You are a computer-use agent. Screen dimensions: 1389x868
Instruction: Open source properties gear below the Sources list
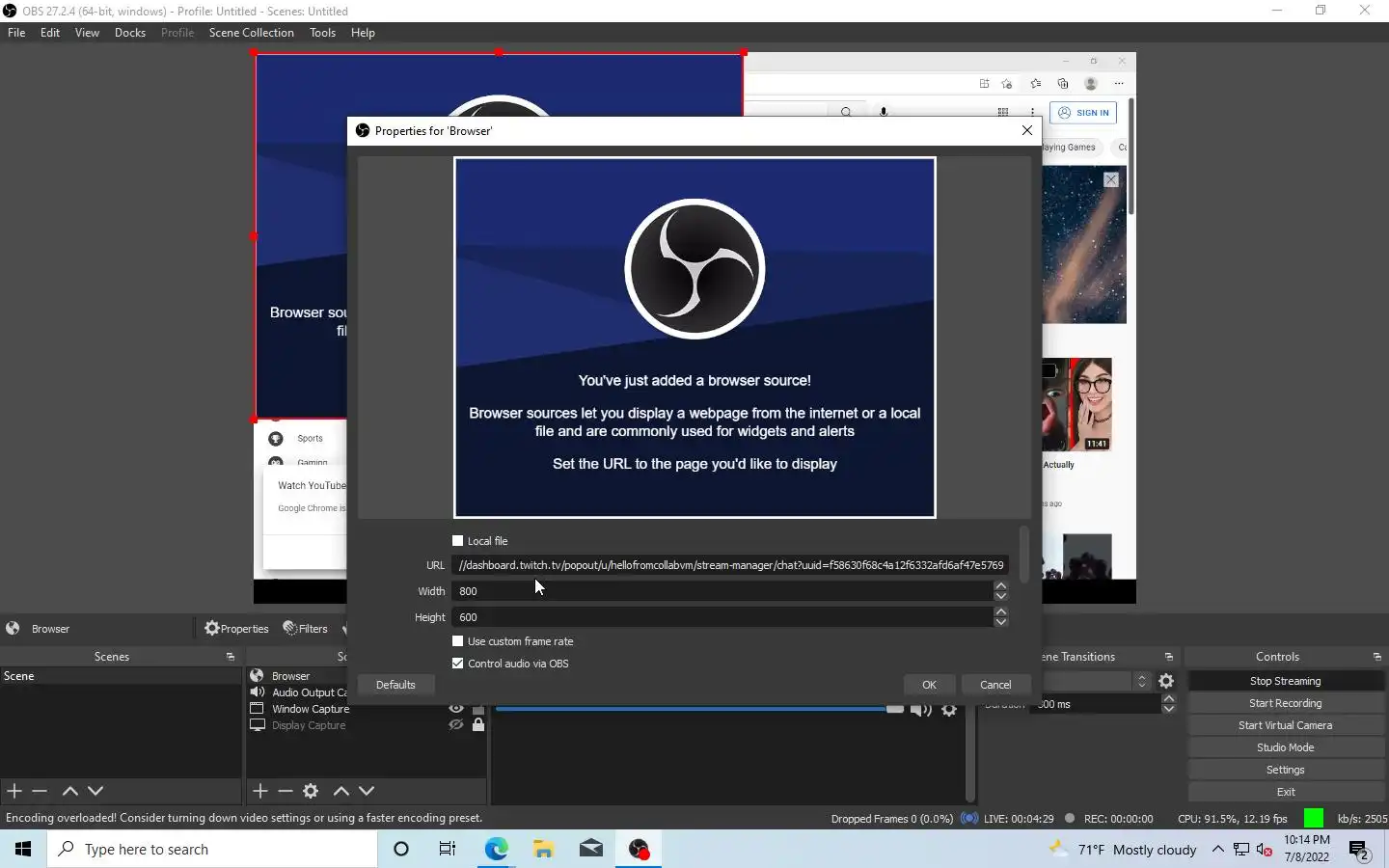click(311, 791)
